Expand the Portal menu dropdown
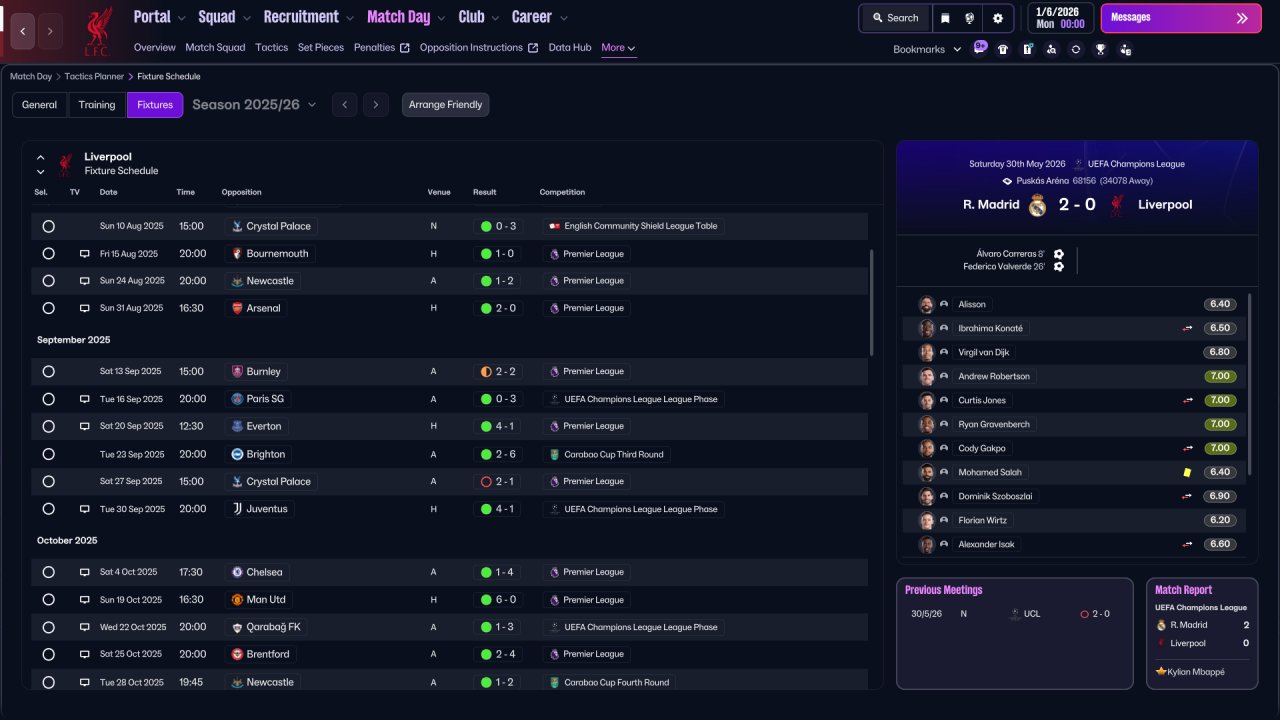 tap(181, 18)
